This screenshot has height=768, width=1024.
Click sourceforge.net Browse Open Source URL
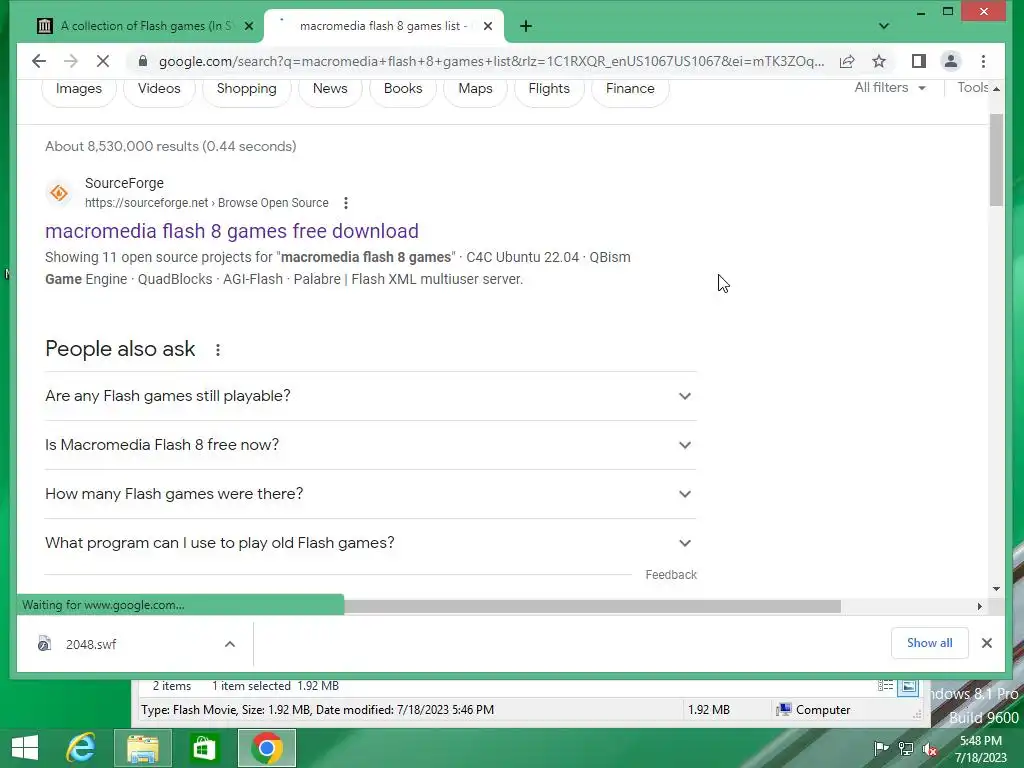206,203
